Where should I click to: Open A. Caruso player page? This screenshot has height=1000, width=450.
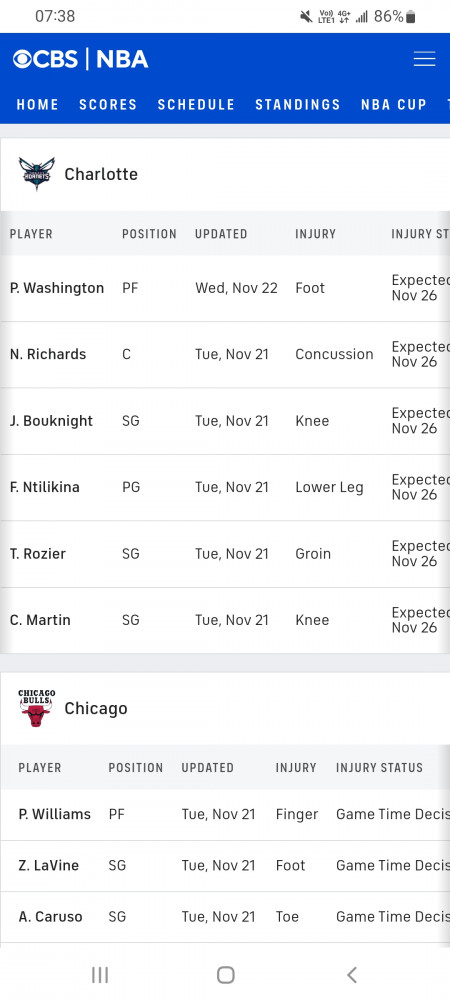(x=50, y=917)
